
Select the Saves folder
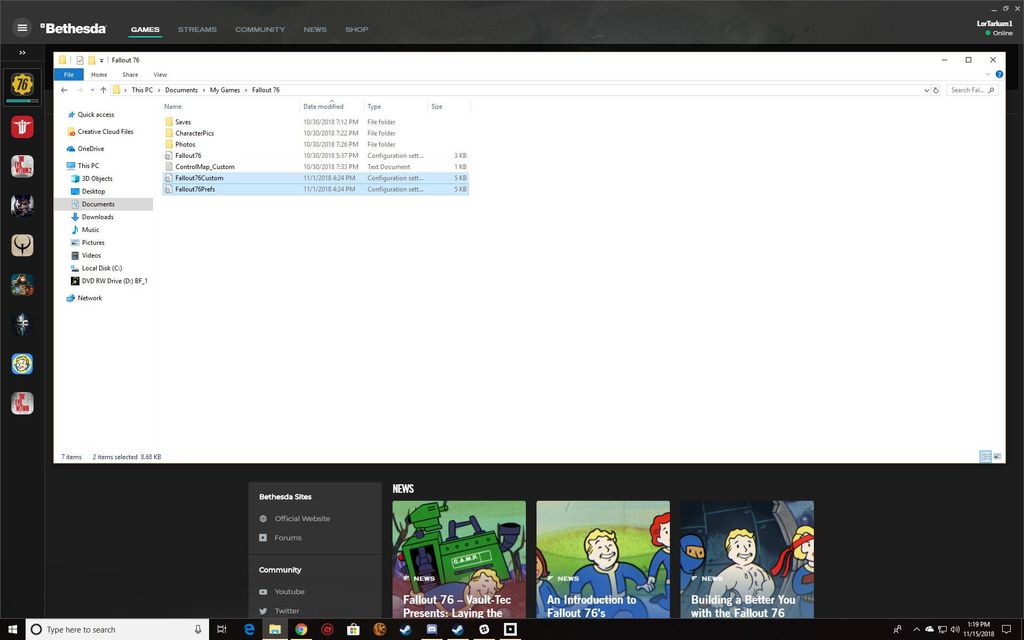point(315,122)
